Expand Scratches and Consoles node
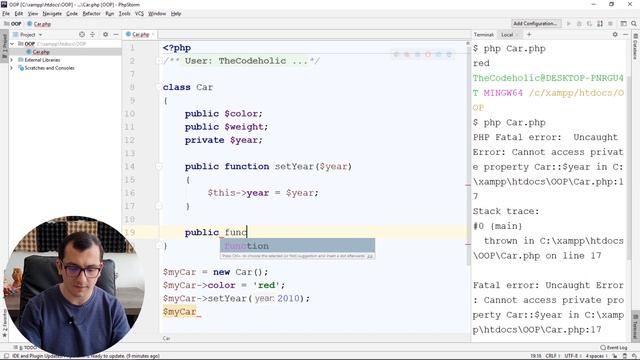640x360 pixels. 12,68
